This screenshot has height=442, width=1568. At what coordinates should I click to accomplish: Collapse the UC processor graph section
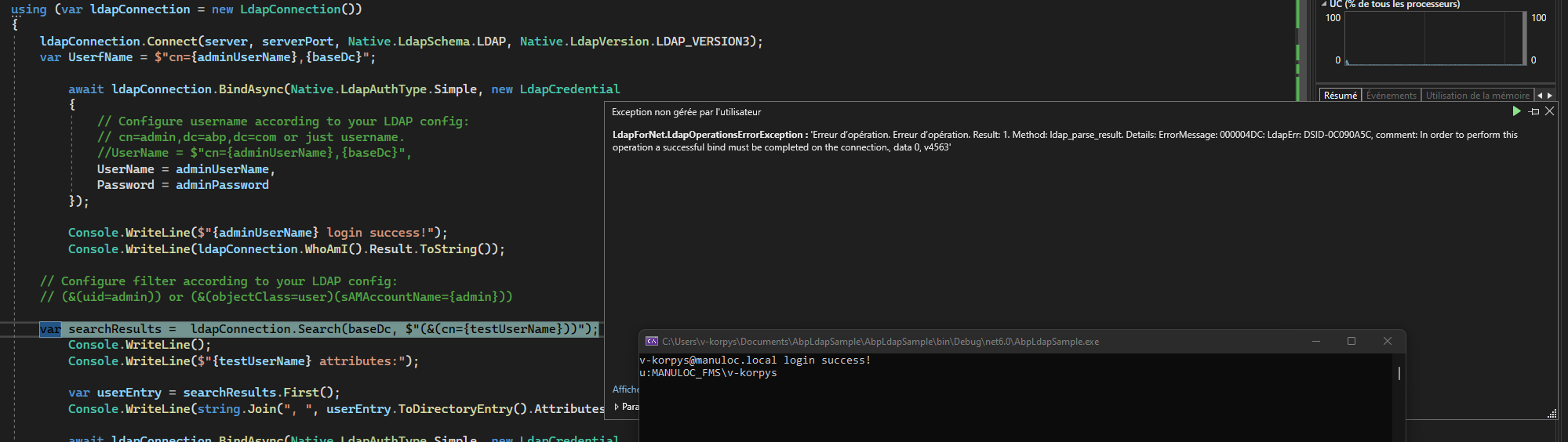tap(1324, 4)
